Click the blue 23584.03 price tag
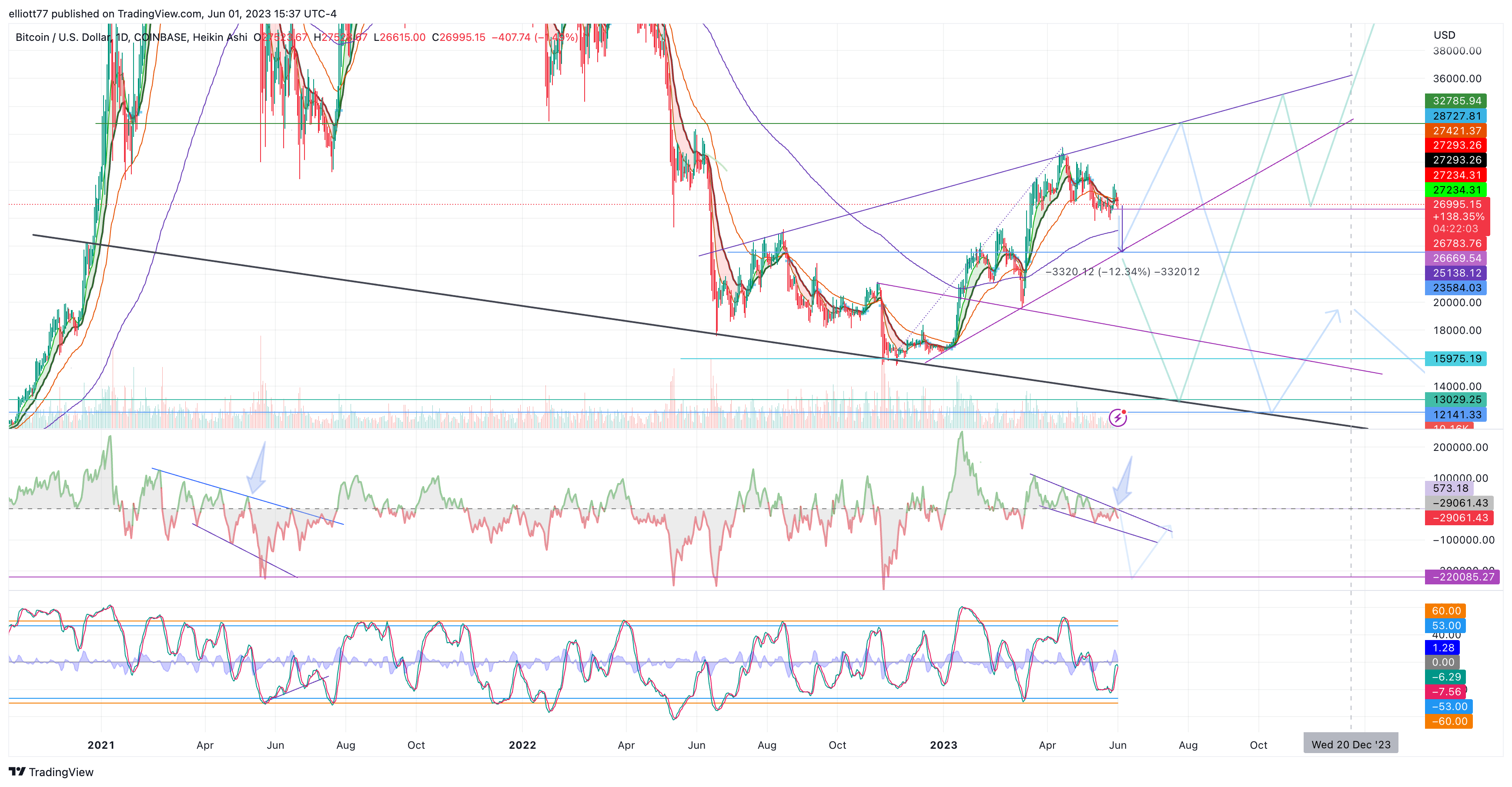Viewport: 1512px width, 787px height. 1455,287
